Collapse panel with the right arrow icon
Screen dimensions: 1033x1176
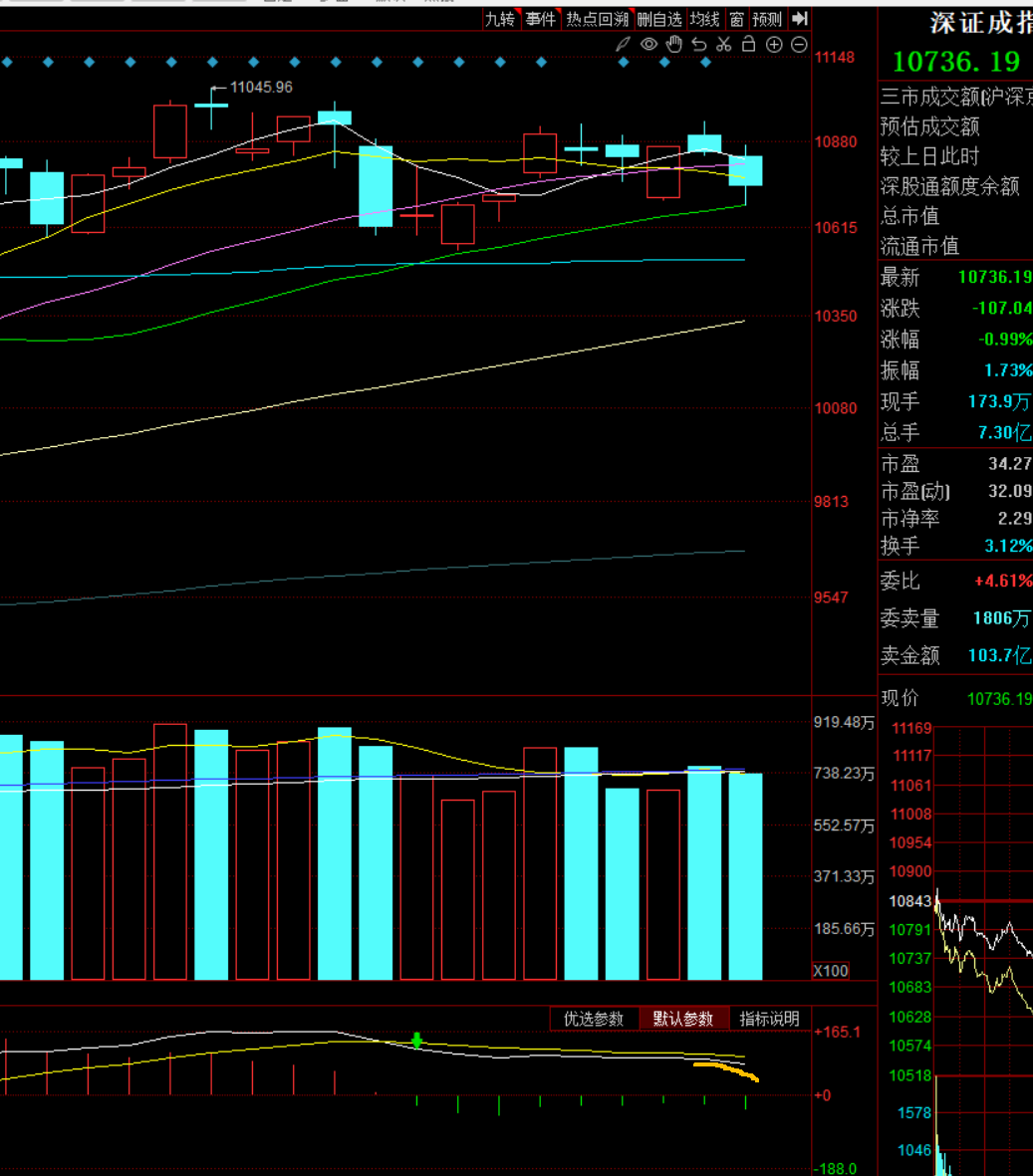(x=800, y=19)
